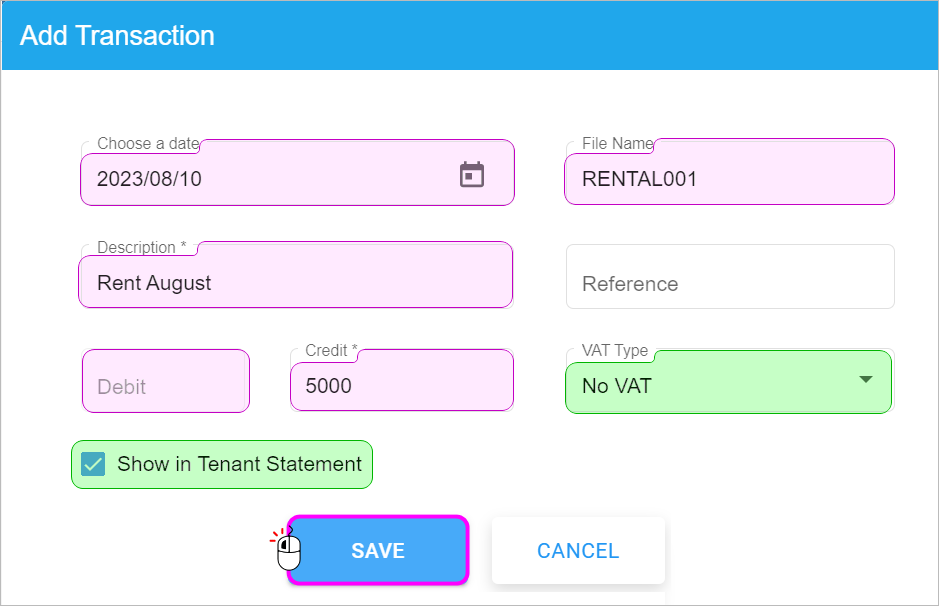Click the Credit * field label
The height and width of the screenshot is (606, 939).
[x=331, y=351]
